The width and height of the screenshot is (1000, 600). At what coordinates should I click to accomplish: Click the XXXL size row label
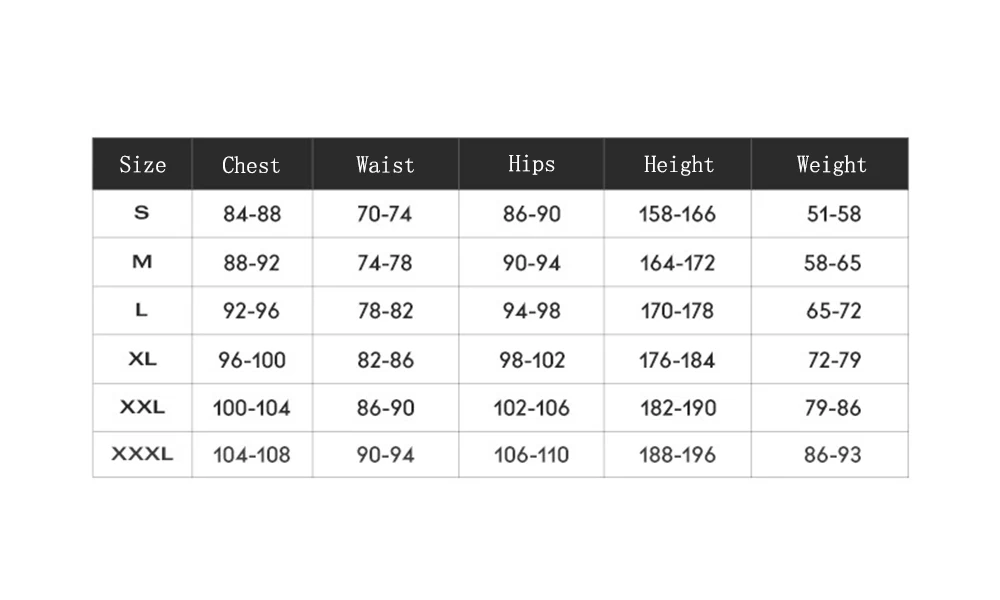pos(142,455)
